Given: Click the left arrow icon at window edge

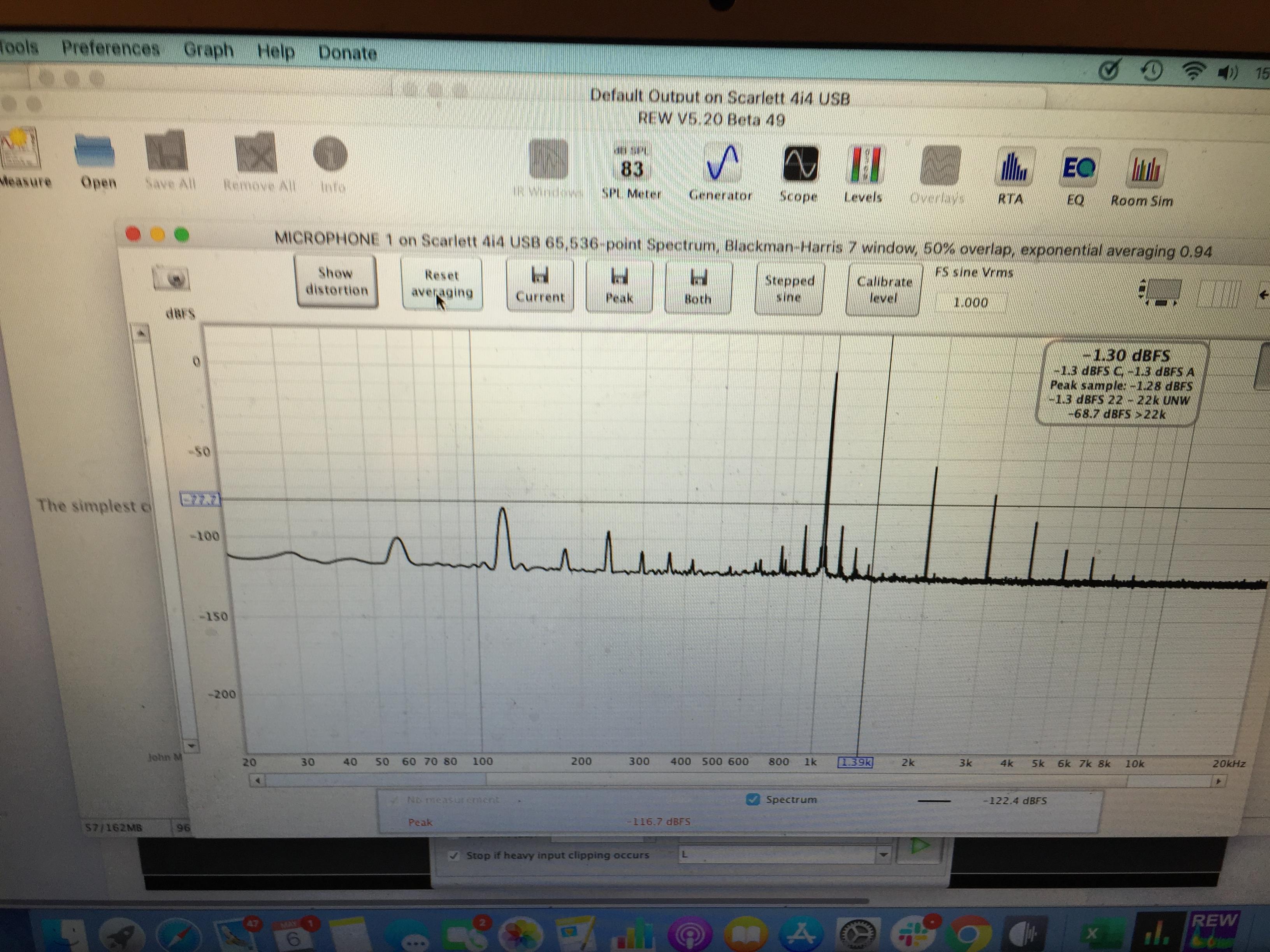Looking at the screenshot, I should pos(1263,295).
